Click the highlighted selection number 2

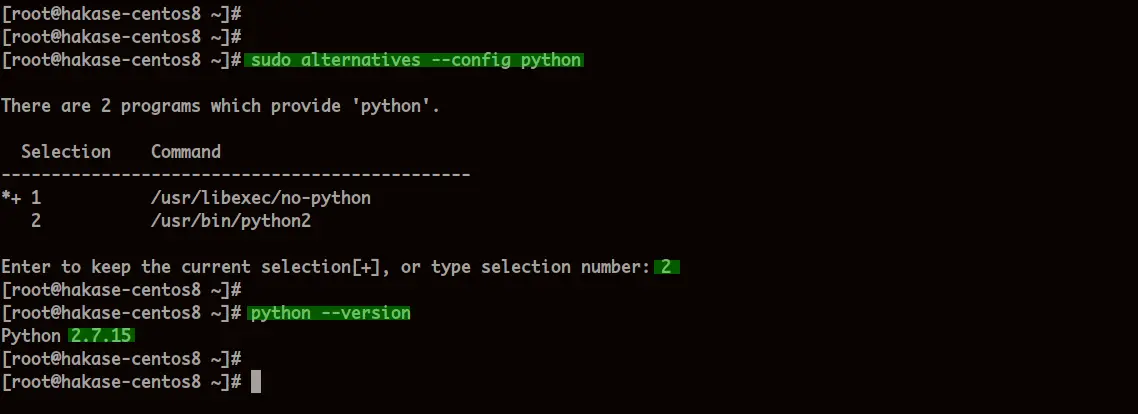666,267
